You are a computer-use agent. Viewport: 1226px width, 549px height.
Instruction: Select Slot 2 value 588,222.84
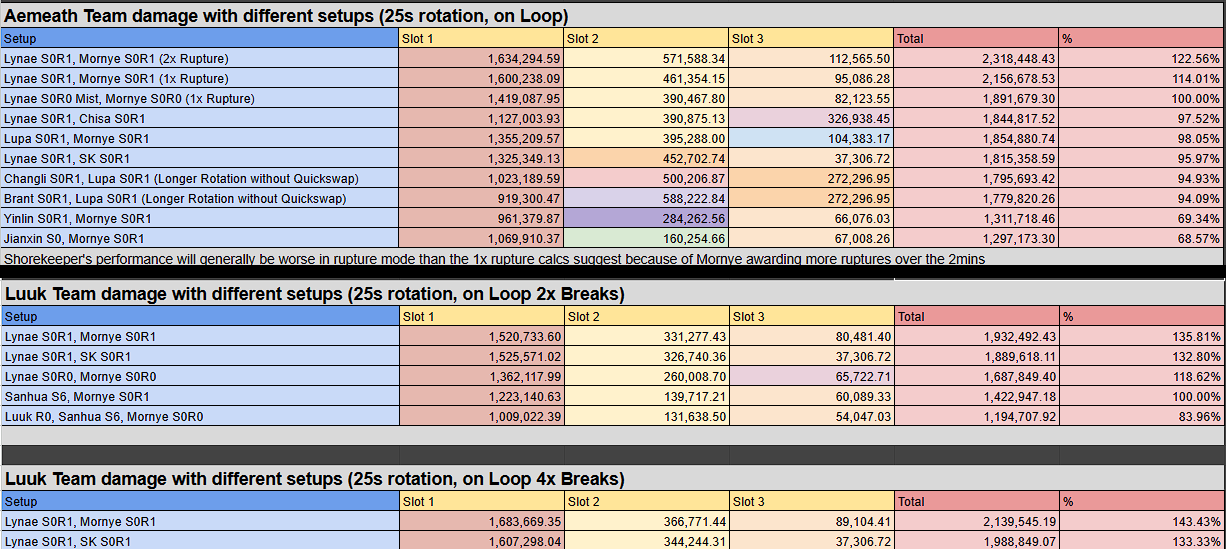click(646, 199)
